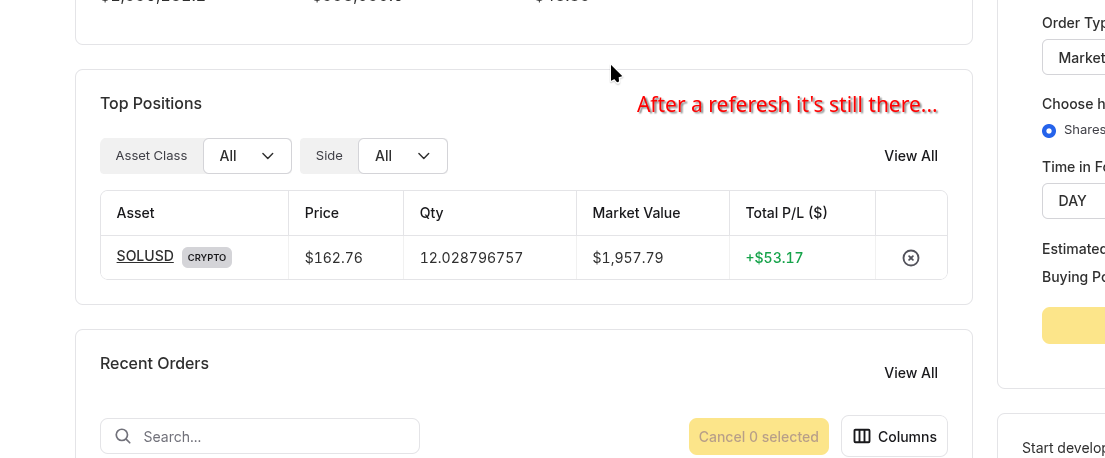Click the Market Value column header
This screenshot has width=1105, height=458.
pyautogui.click(x=636, y=213)
